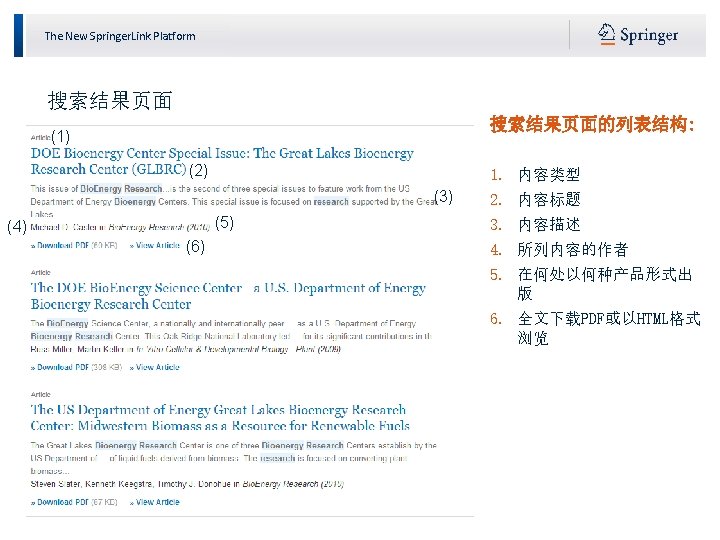This screenshot has width=720, height=540.
Task: Click the author line Steven Slater, Kenneth Keegstra
Action: pyautogui.click(x=187, y=484)
